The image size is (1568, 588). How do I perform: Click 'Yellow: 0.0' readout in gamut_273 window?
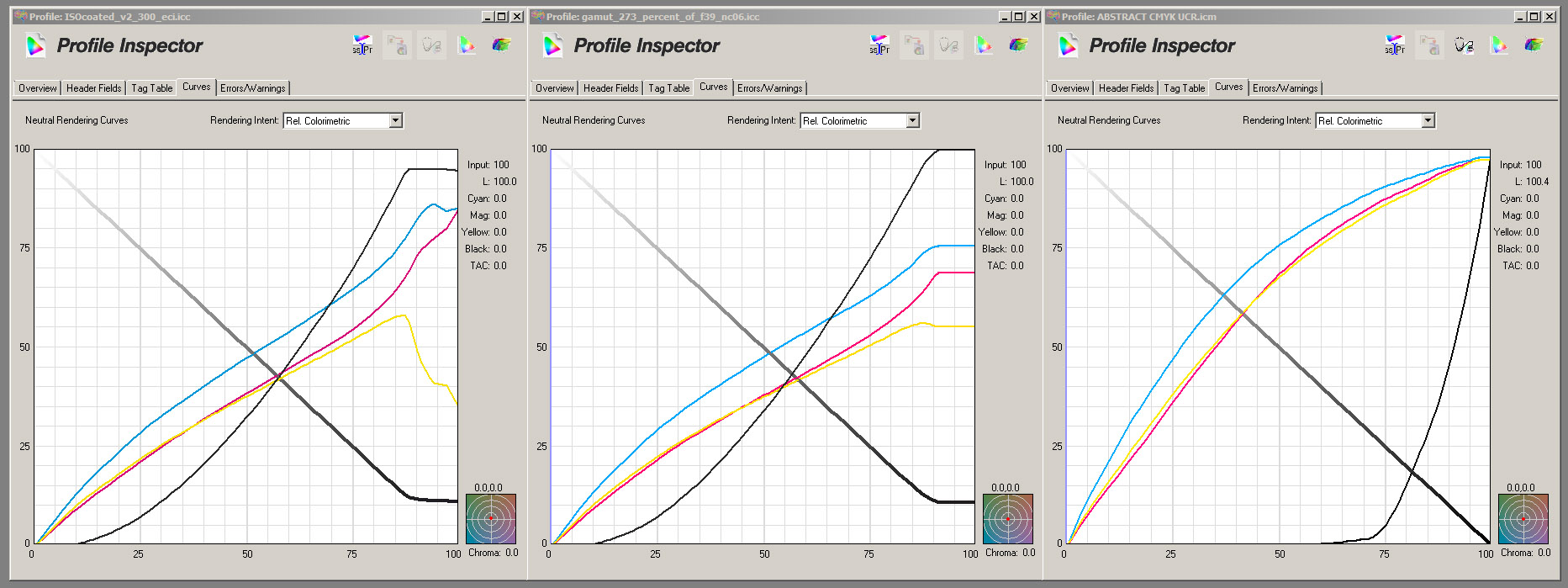pos(1000,232)
